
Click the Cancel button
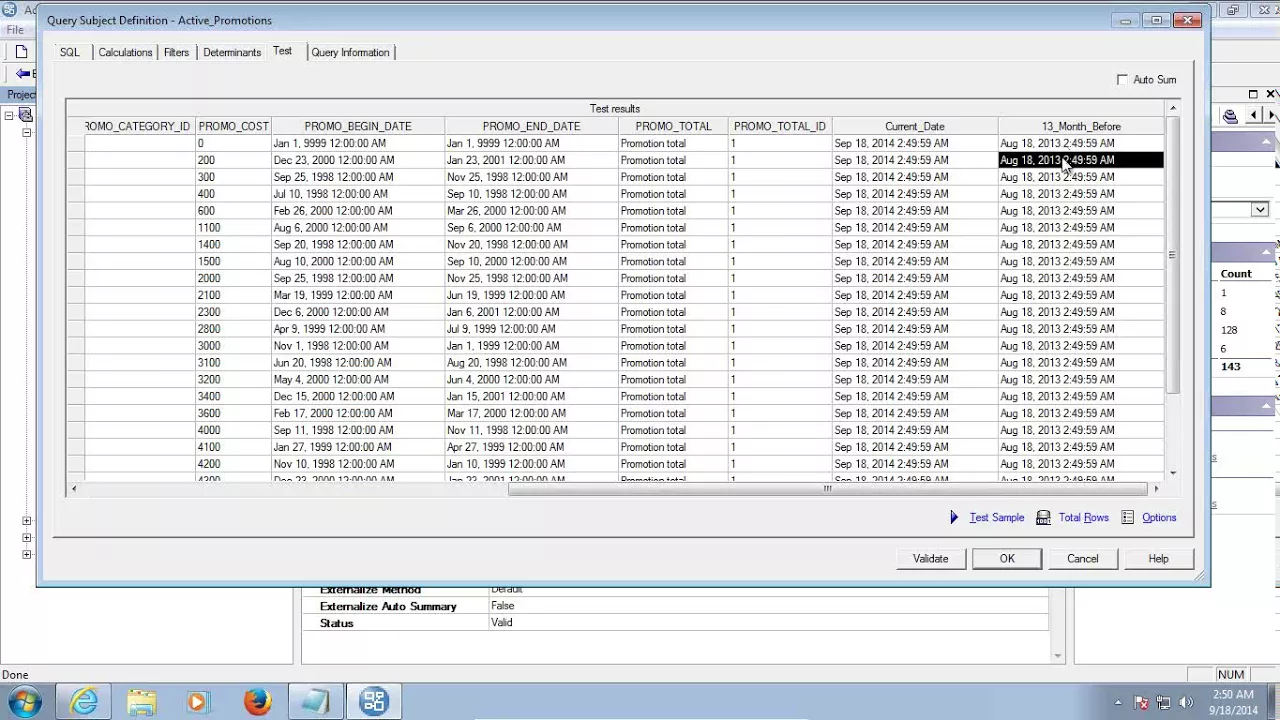click(x=1082, y=559)
